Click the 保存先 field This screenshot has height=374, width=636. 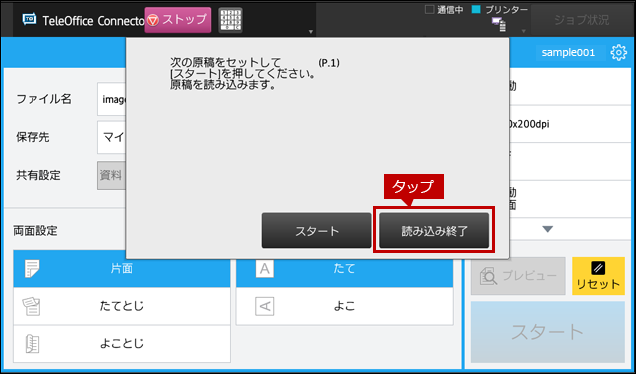(x=111, y=137)
